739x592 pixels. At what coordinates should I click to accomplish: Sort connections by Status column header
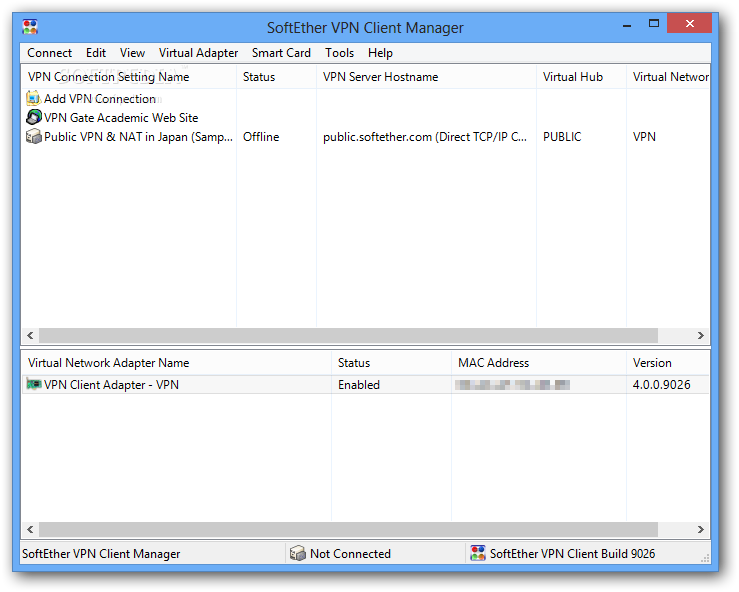point(276,76)
